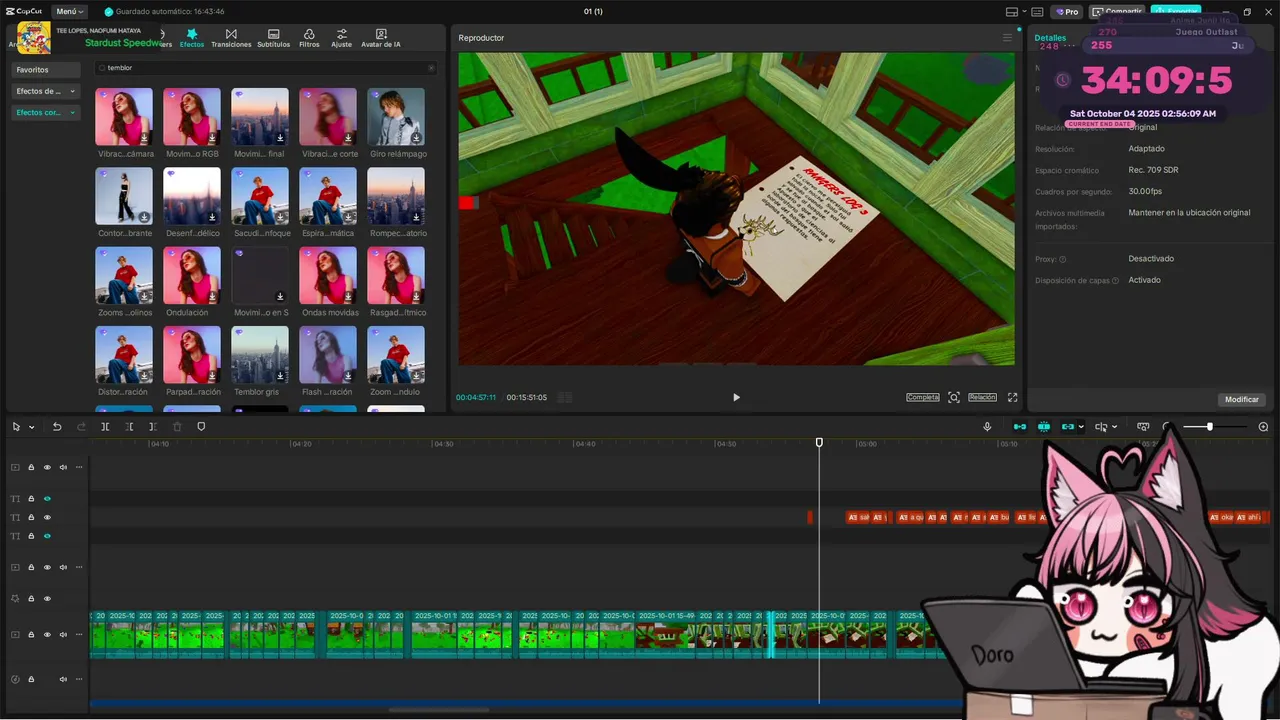This screenshot has width=1280, height=720.
Task: Open the Avatar de IA tab
Action: pos(381,39)
